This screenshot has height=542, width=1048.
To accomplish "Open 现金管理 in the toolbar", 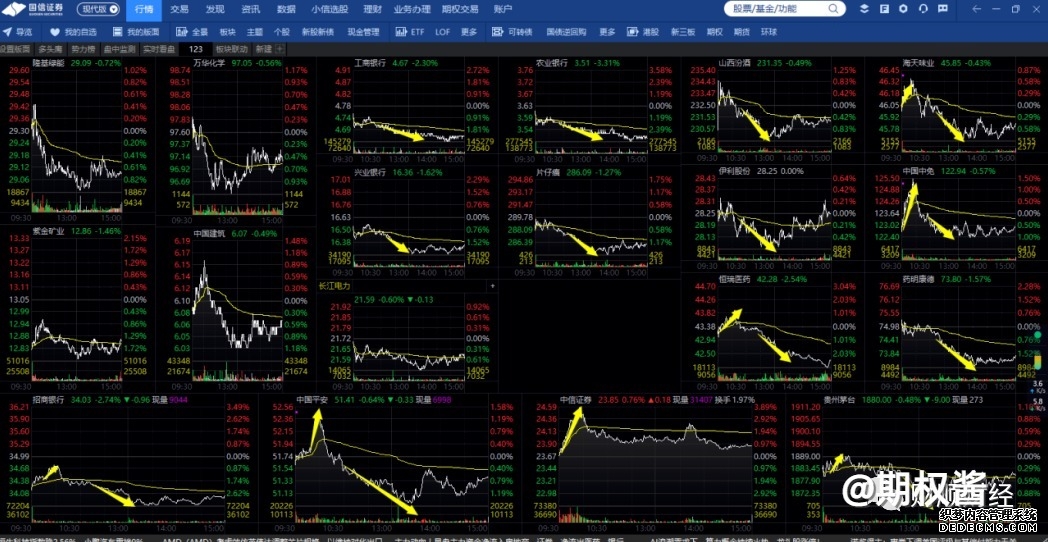I will coord(363,31).
